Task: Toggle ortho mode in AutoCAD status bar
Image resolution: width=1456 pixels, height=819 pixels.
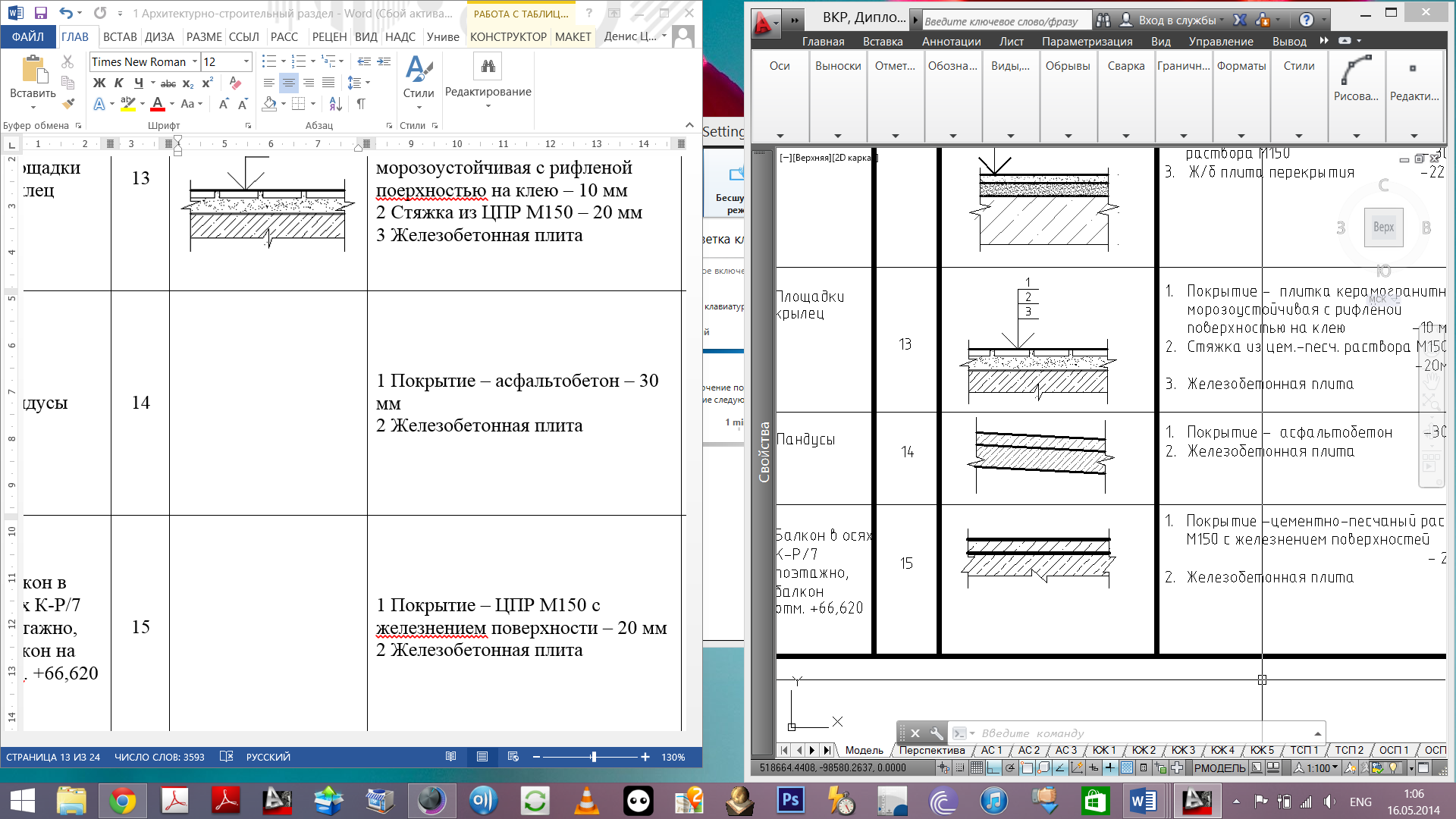Action: (993, 768)
